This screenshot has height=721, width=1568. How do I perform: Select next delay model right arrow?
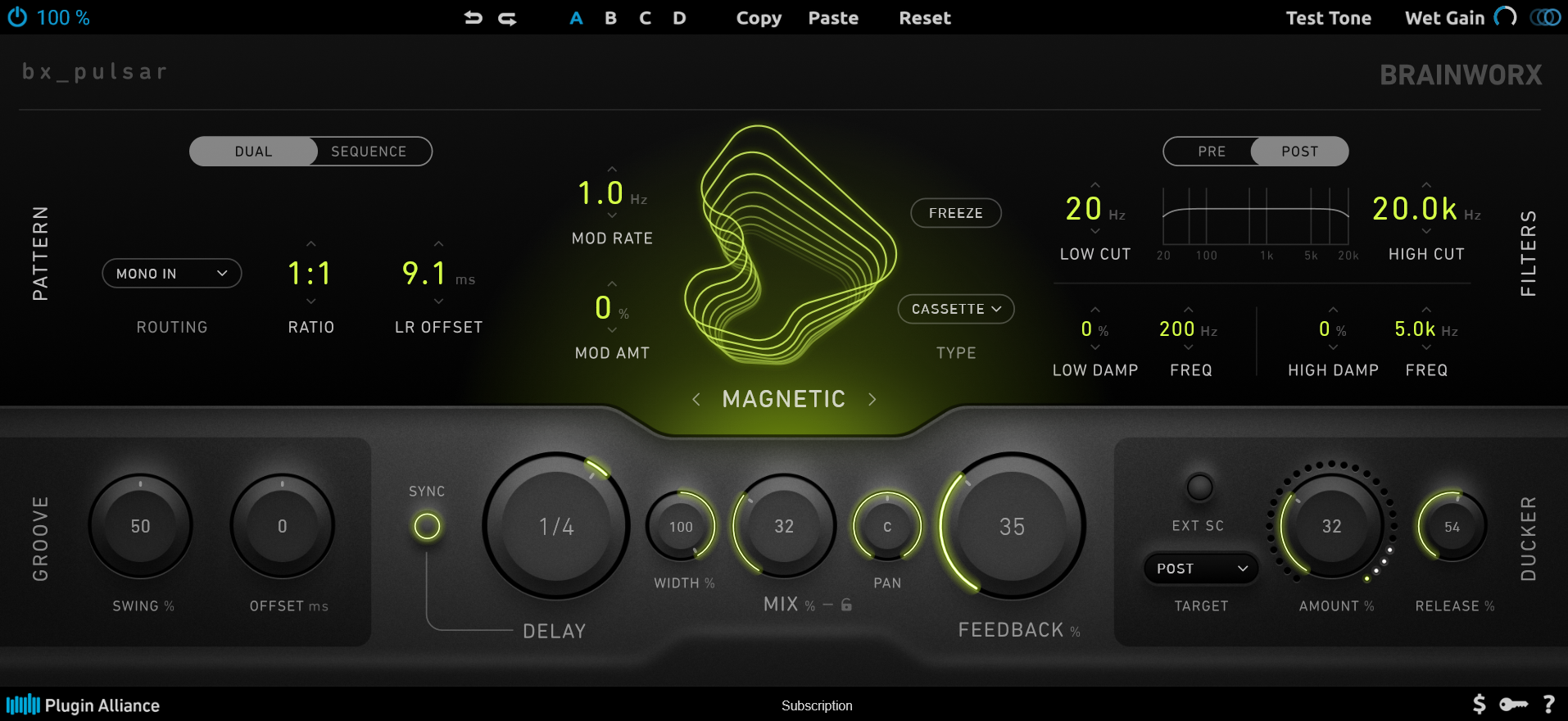point(872,399)
